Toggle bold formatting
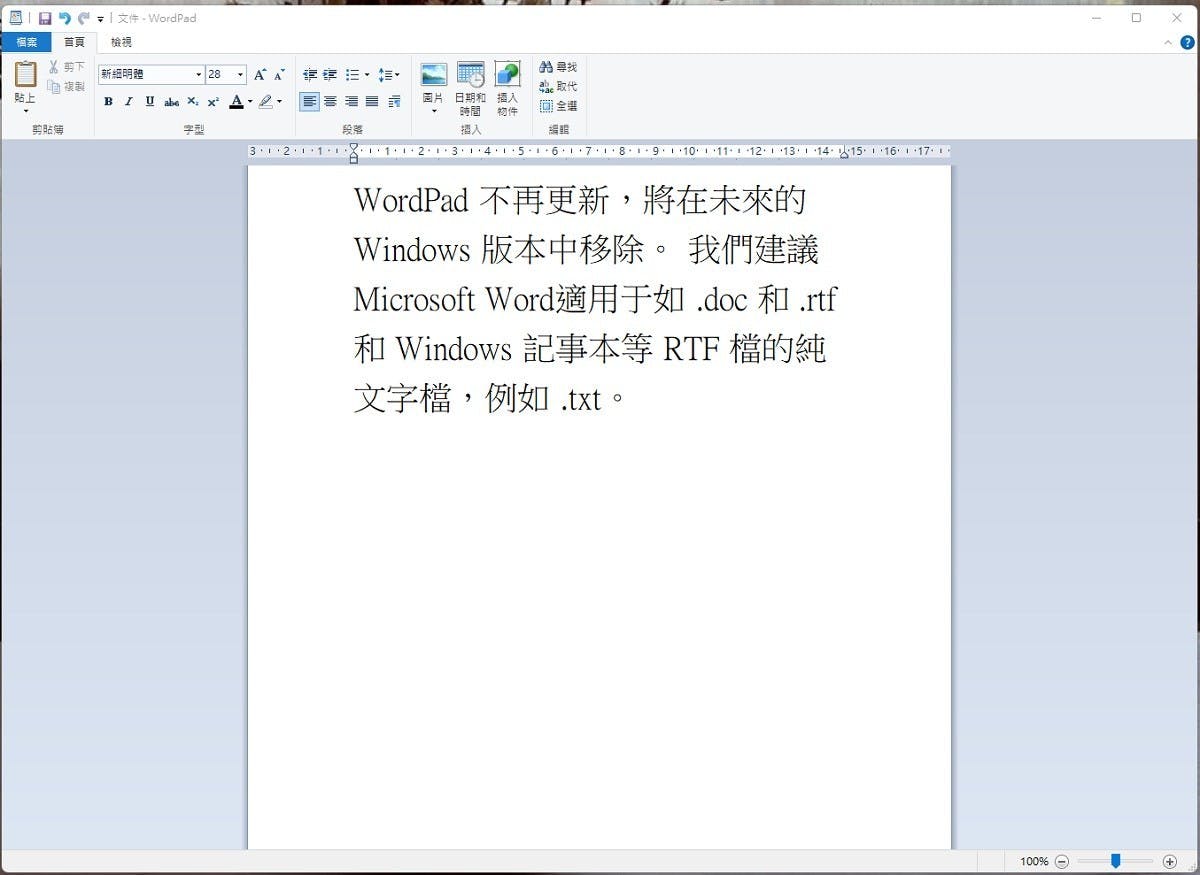This screenshot has width=1200, height=875. point(108,101)
